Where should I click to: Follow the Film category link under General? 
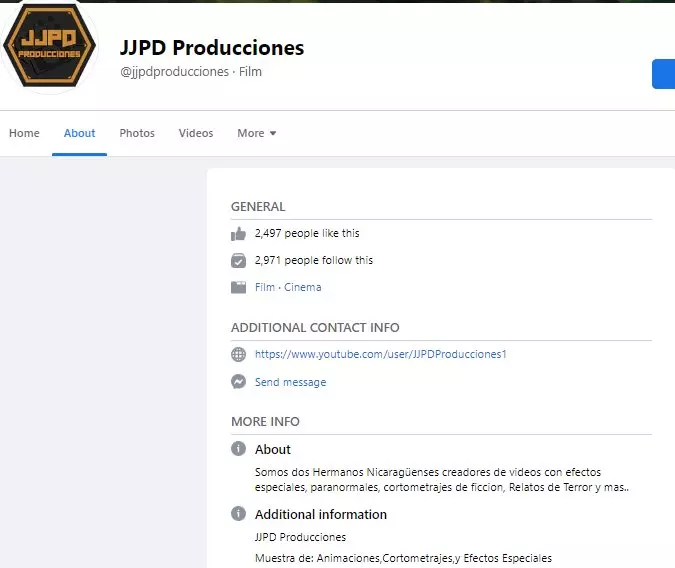tap(264, 287)
